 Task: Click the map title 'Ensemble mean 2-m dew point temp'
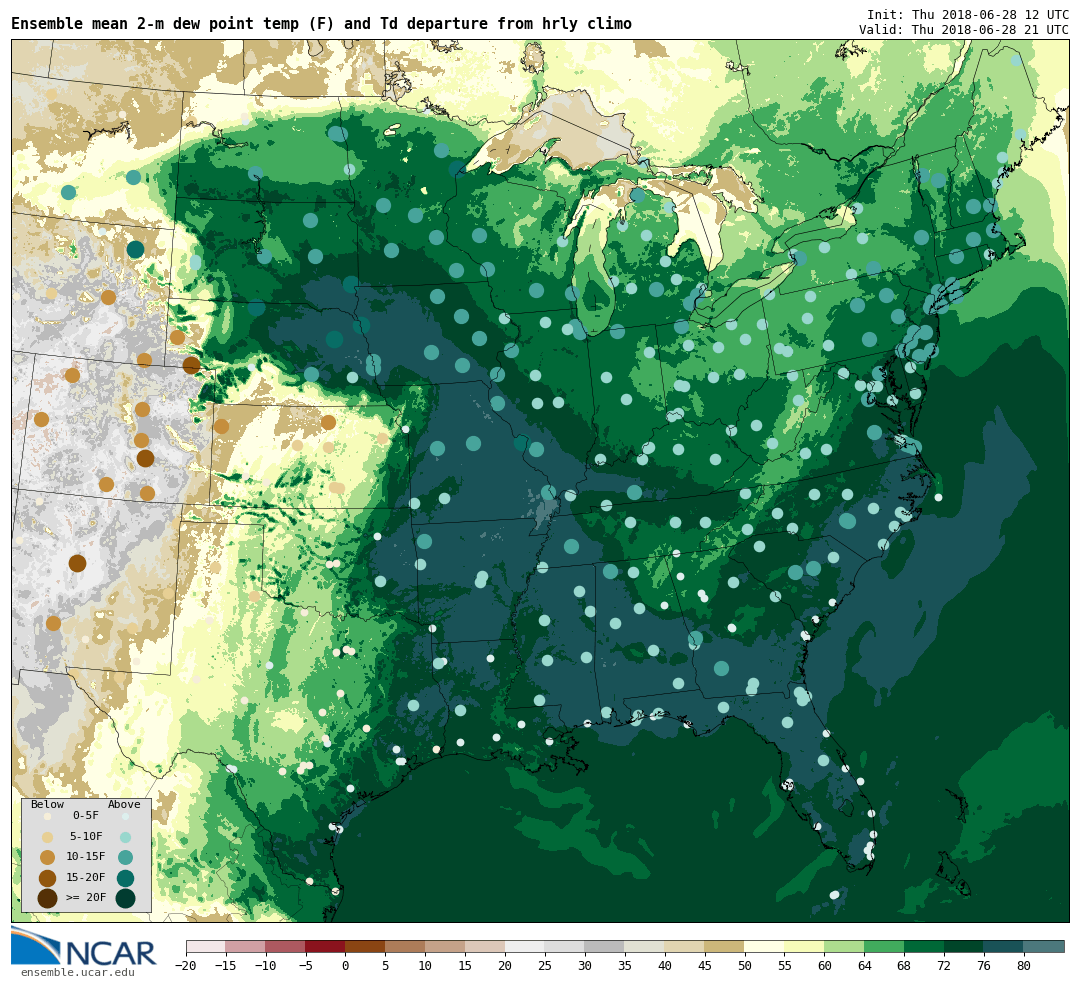tap(157, 24)
